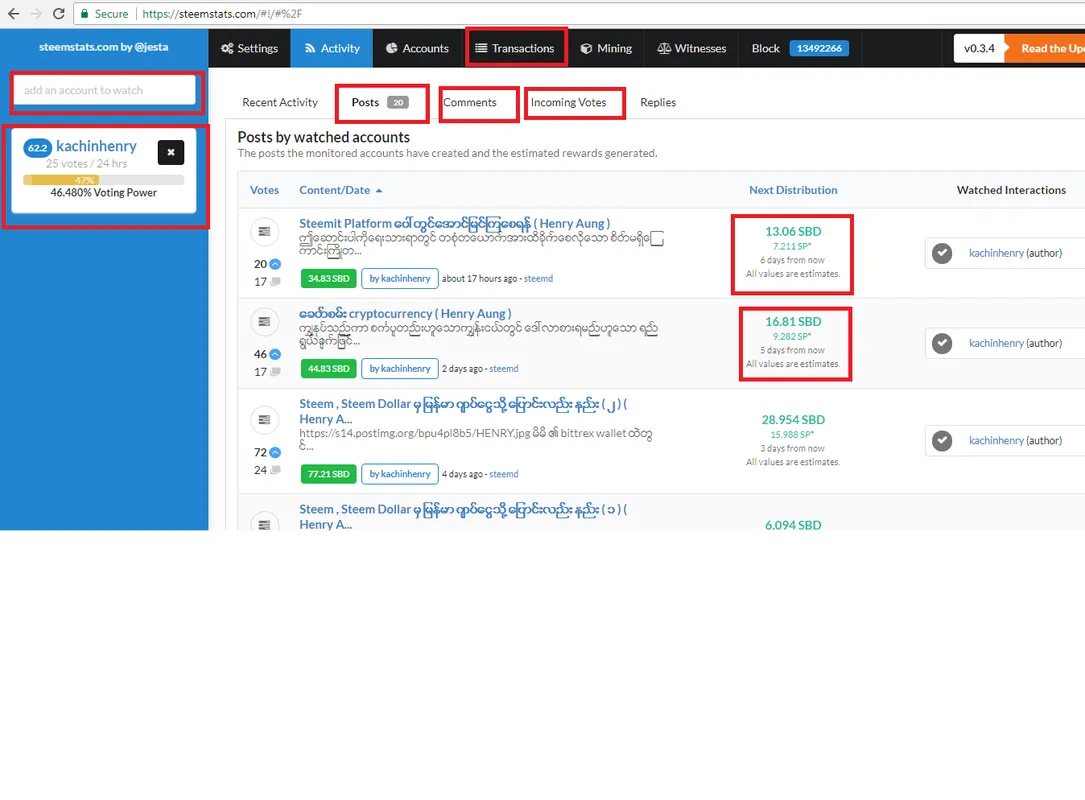Click steemstats.com by @jesta header
The image size is (1085, 800).
tap(104, 47)
